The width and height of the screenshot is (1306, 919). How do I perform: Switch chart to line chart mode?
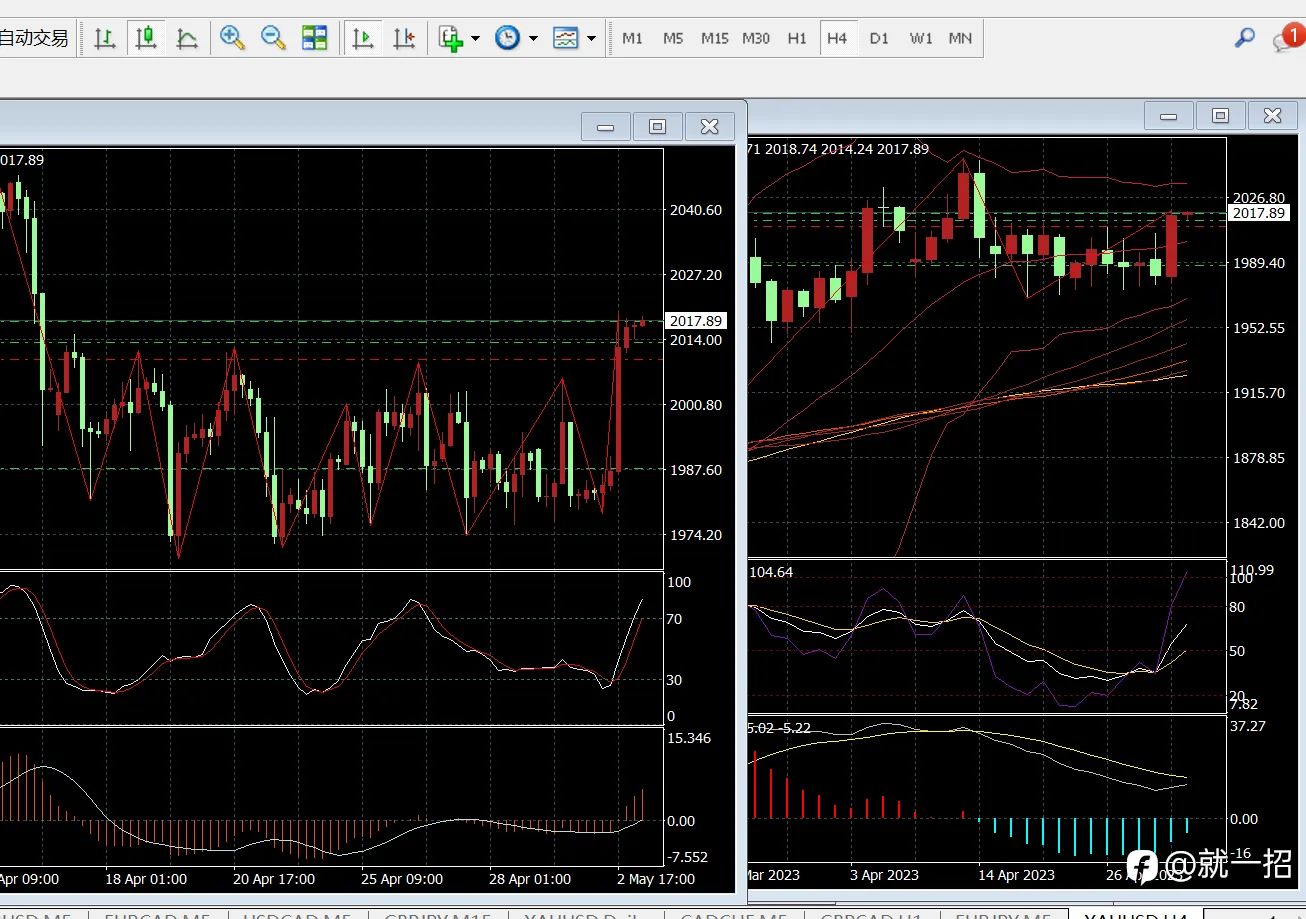[x=187, y=38]
